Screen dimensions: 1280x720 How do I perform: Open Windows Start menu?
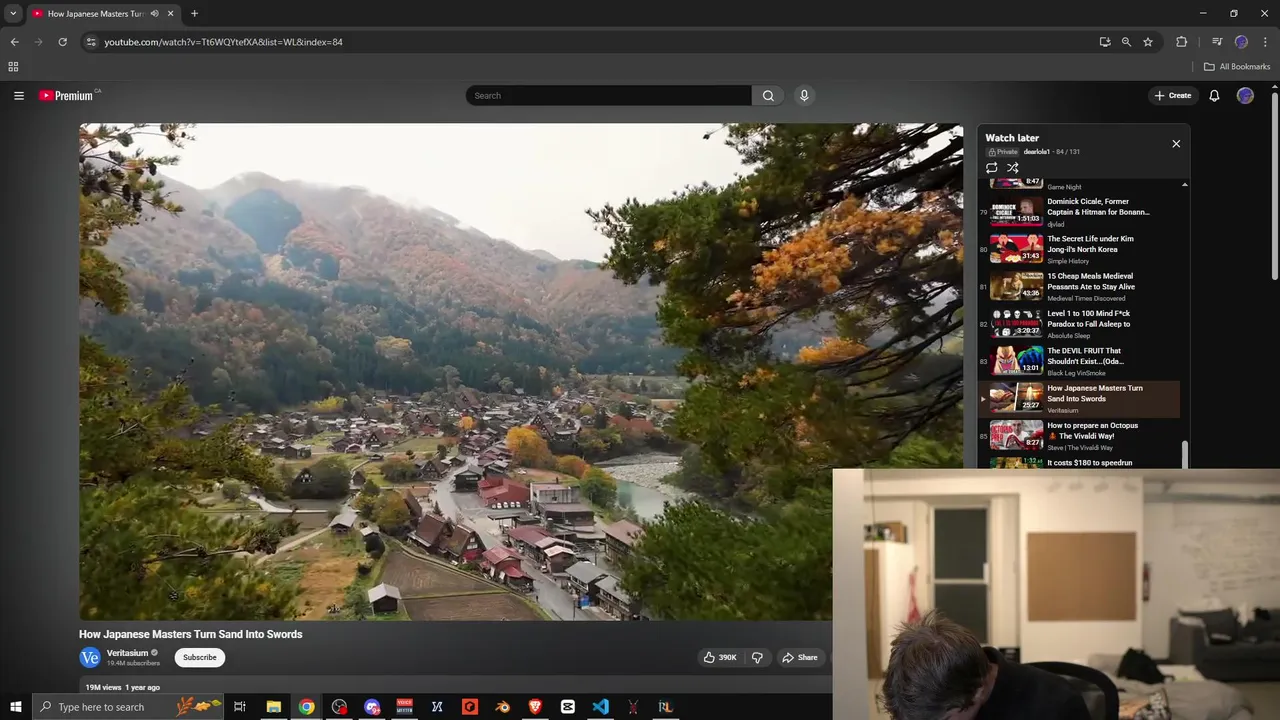[16, 707]
